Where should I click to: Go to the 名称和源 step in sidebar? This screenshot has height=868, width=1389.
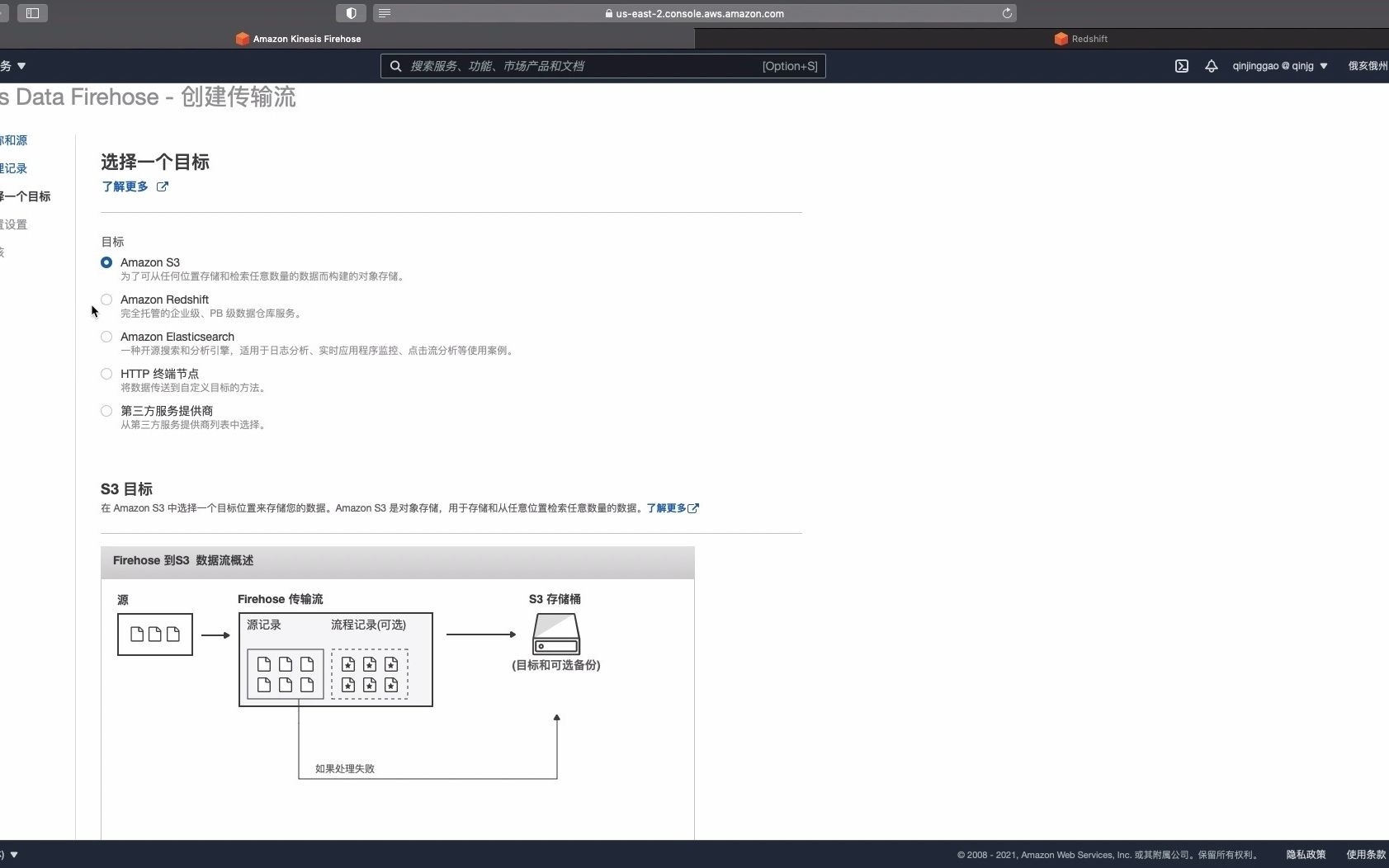(x=13, y=140)
